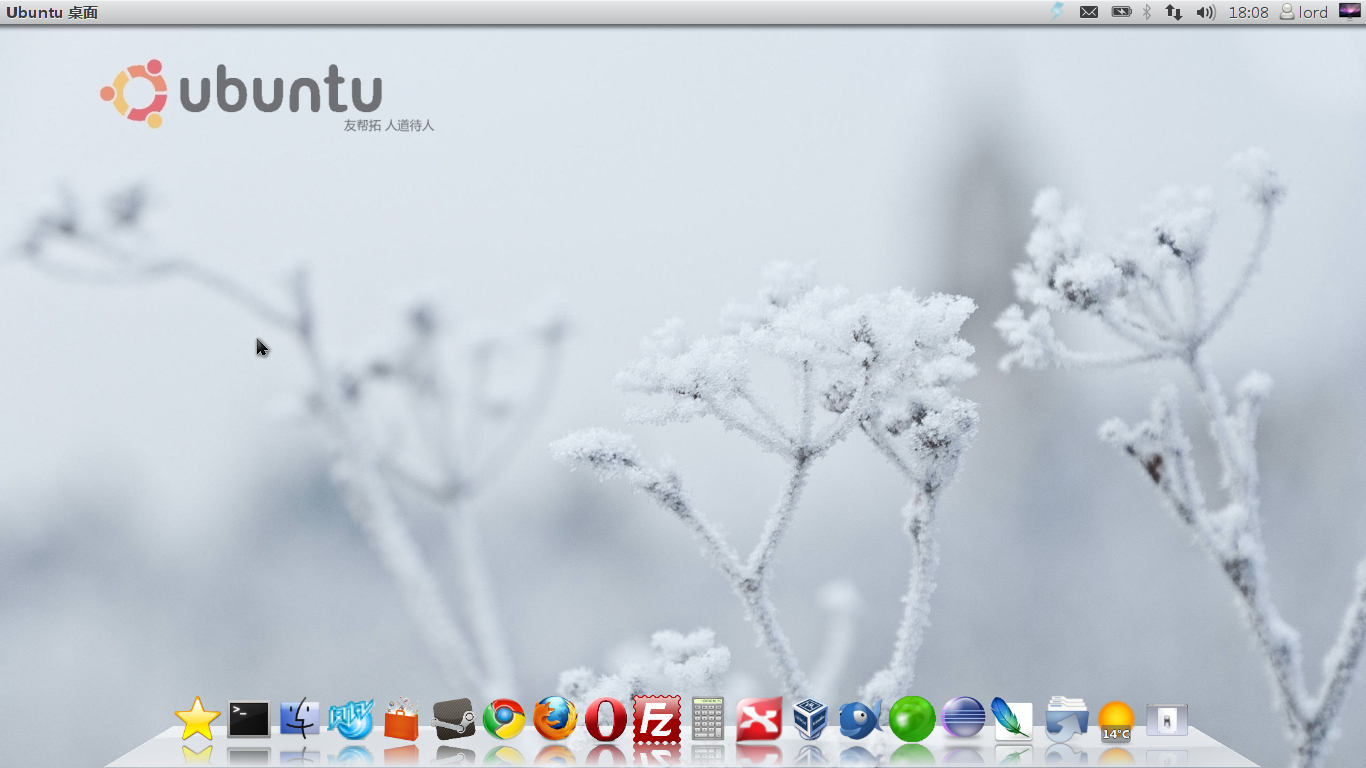Click the blue lightning bolt tray icon
This screenshot has height=768, width=1366.
click(1057, 12)
